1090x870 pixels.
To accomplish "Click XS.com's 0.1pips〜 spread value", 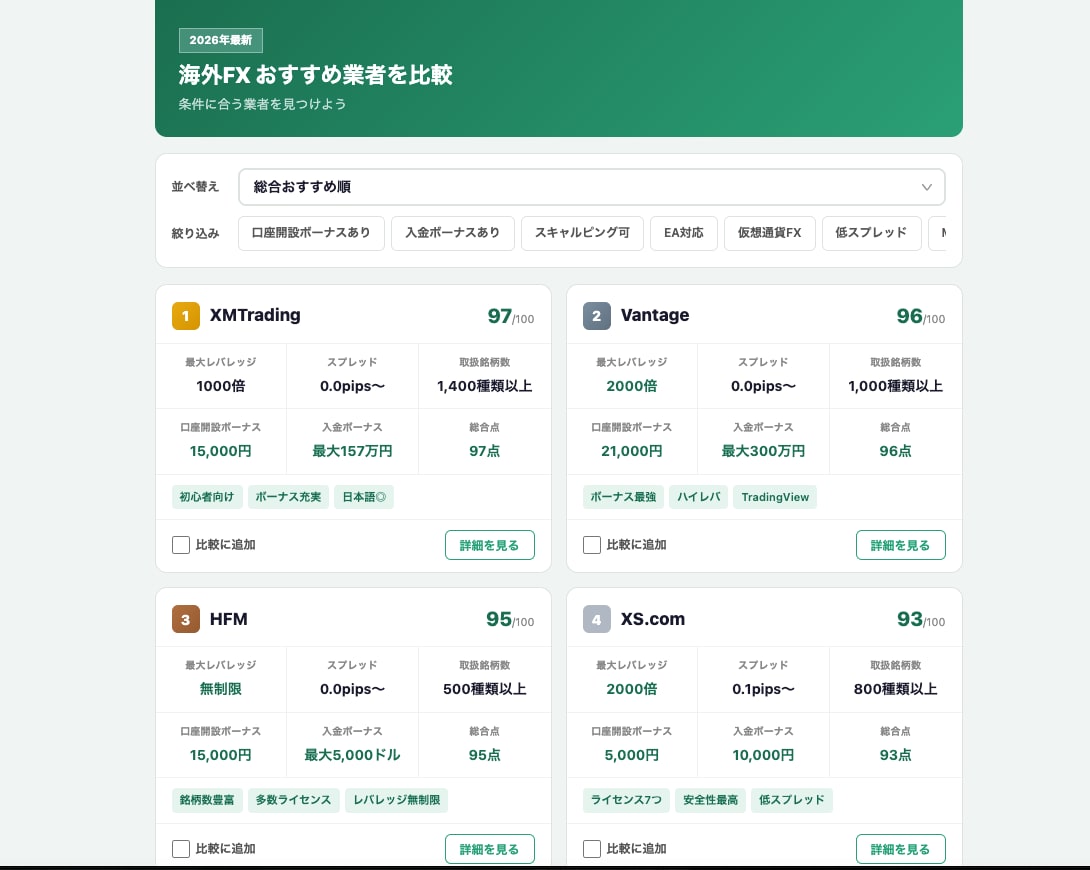I will (763, 689).
